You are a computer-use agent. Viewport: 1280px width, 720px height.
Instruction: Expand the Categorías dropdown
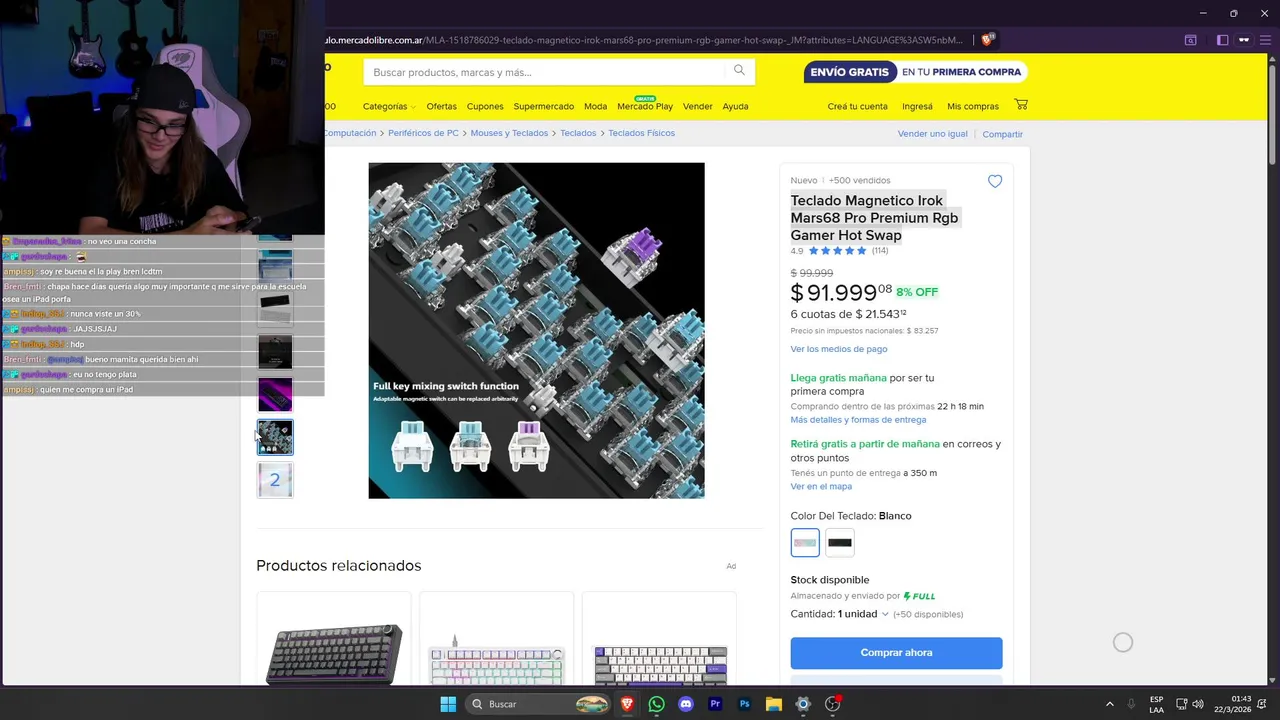coord(388,106)
